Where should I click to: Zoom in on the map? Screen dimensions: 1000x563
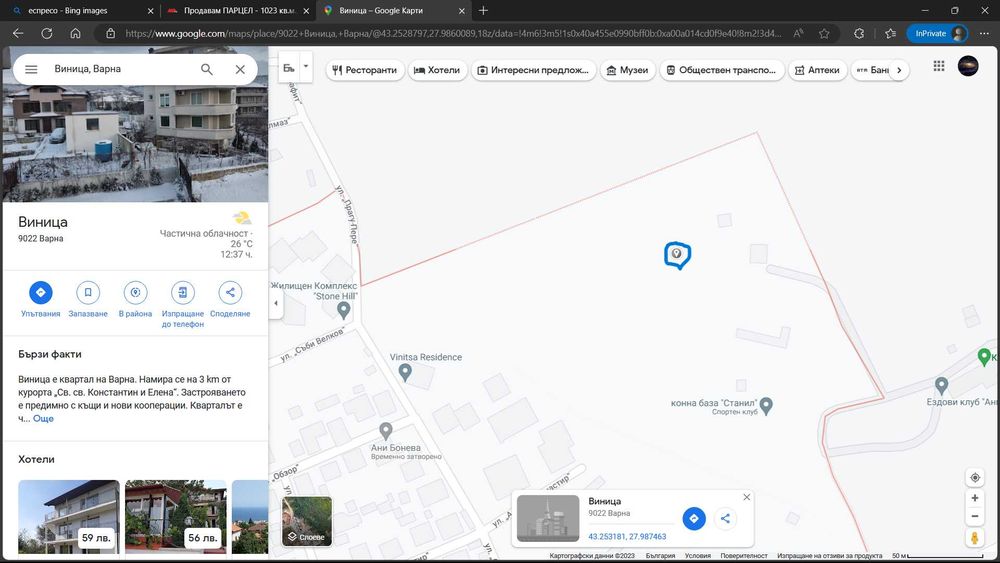[974, 498]
